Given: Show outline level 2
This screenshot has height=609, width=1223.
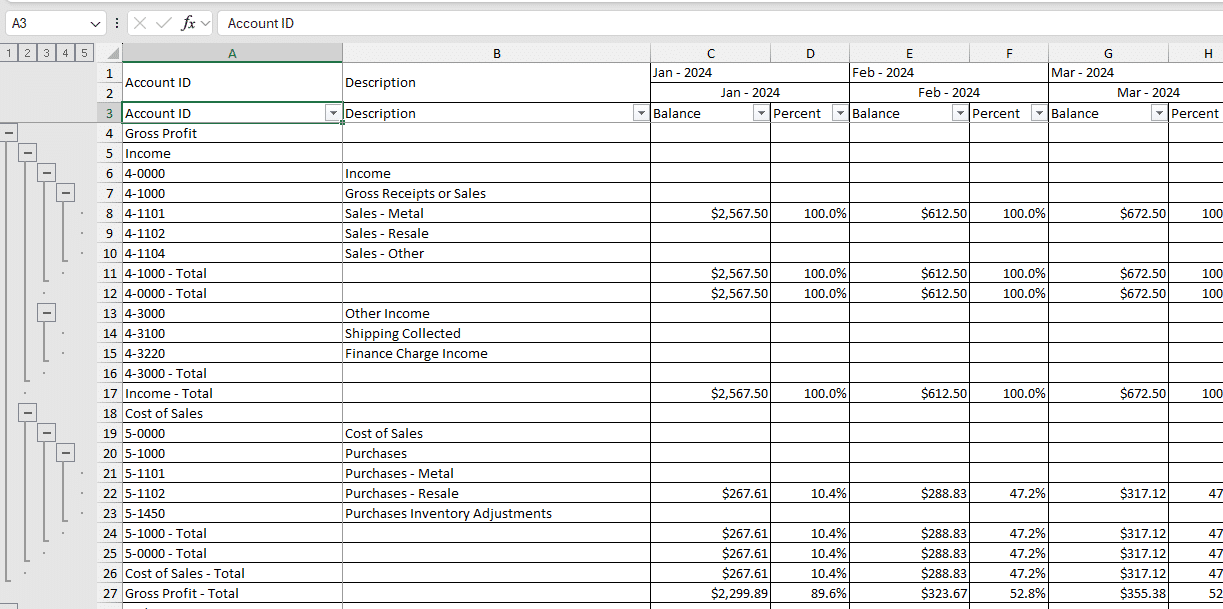Looking at the screenshot, I should click(x=28, y=53).
